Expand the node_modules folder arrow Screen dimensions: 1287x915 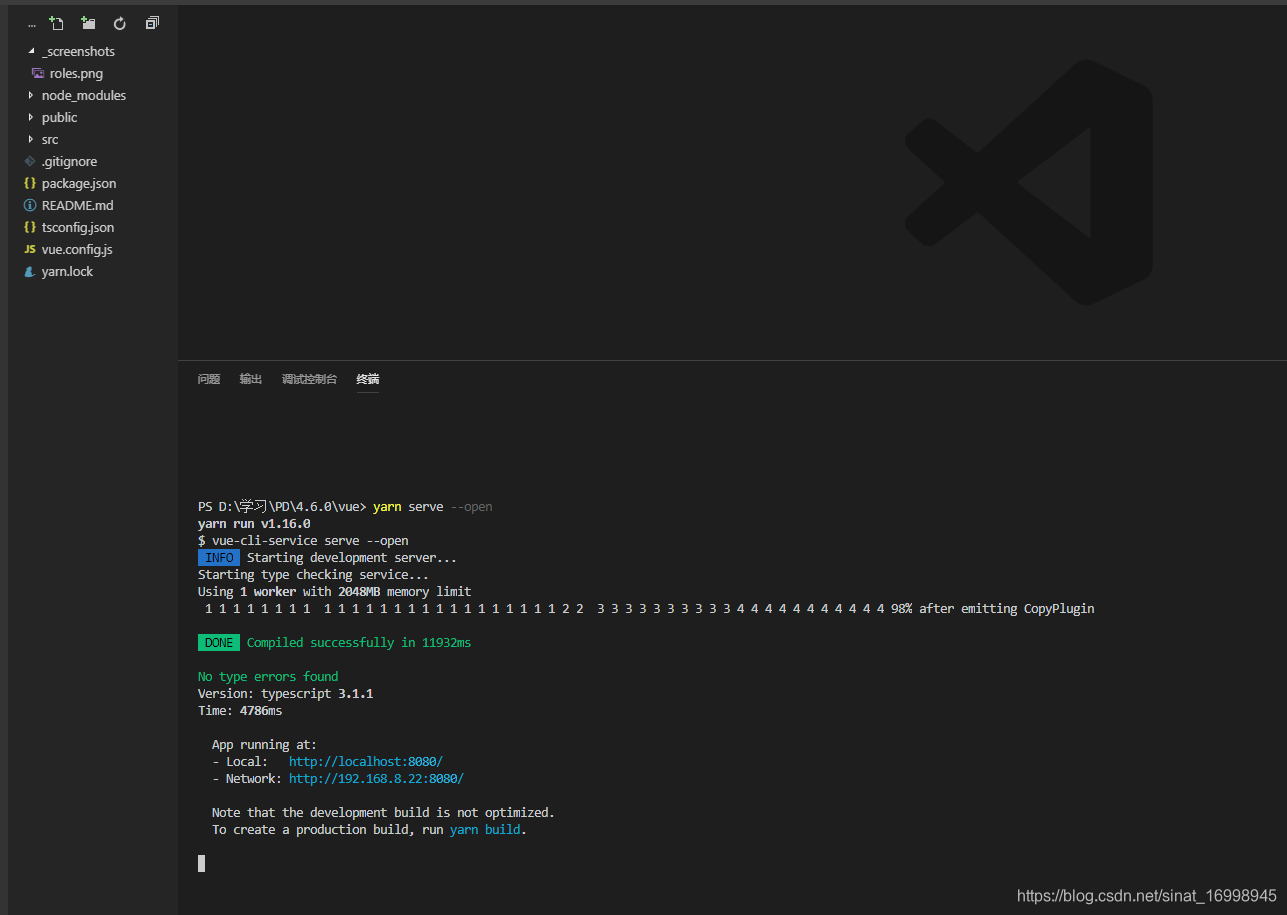point(31,95)
